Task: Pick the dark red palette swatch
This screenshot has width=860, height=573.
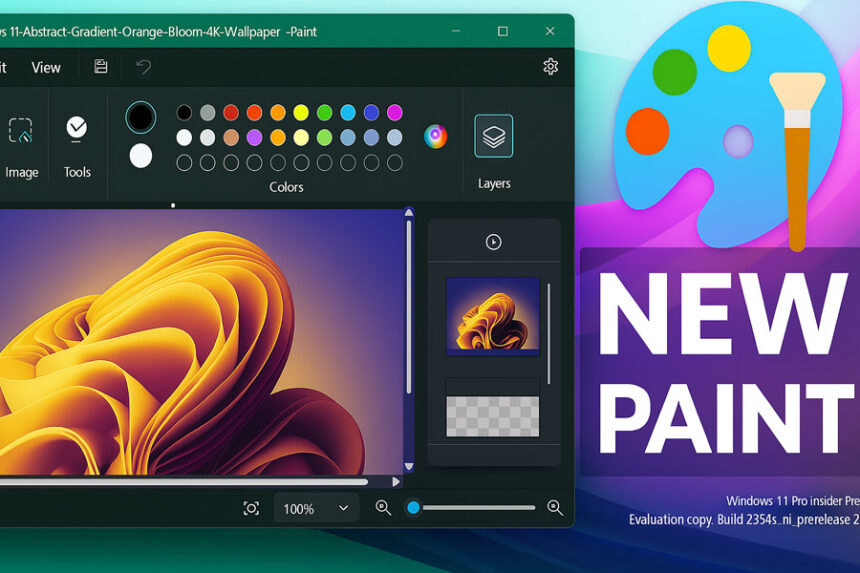Action: click(231, 112)
